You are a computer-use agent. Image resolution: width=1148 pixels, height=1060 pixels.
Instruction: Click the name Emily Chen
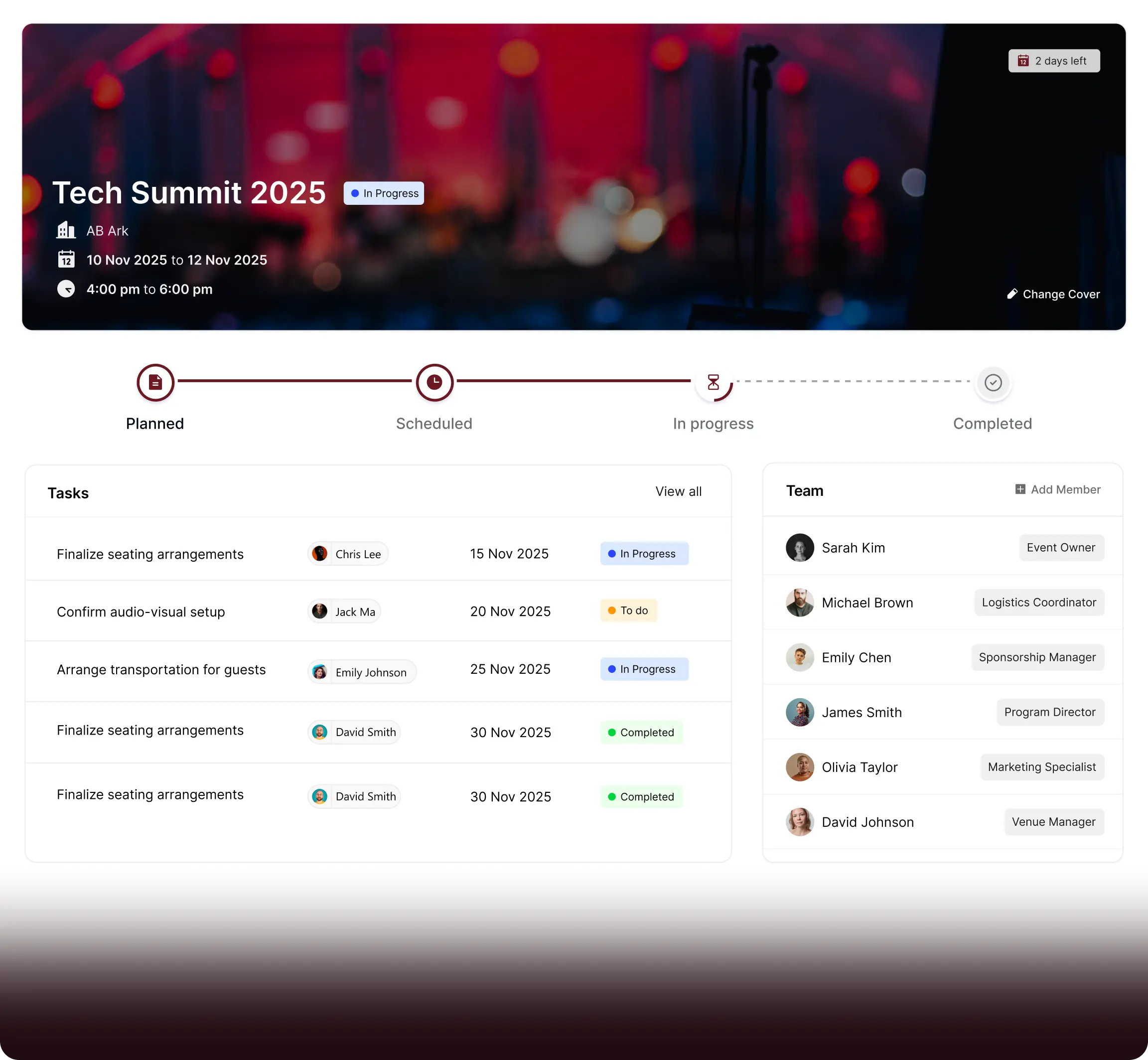[x=857, y=658]
